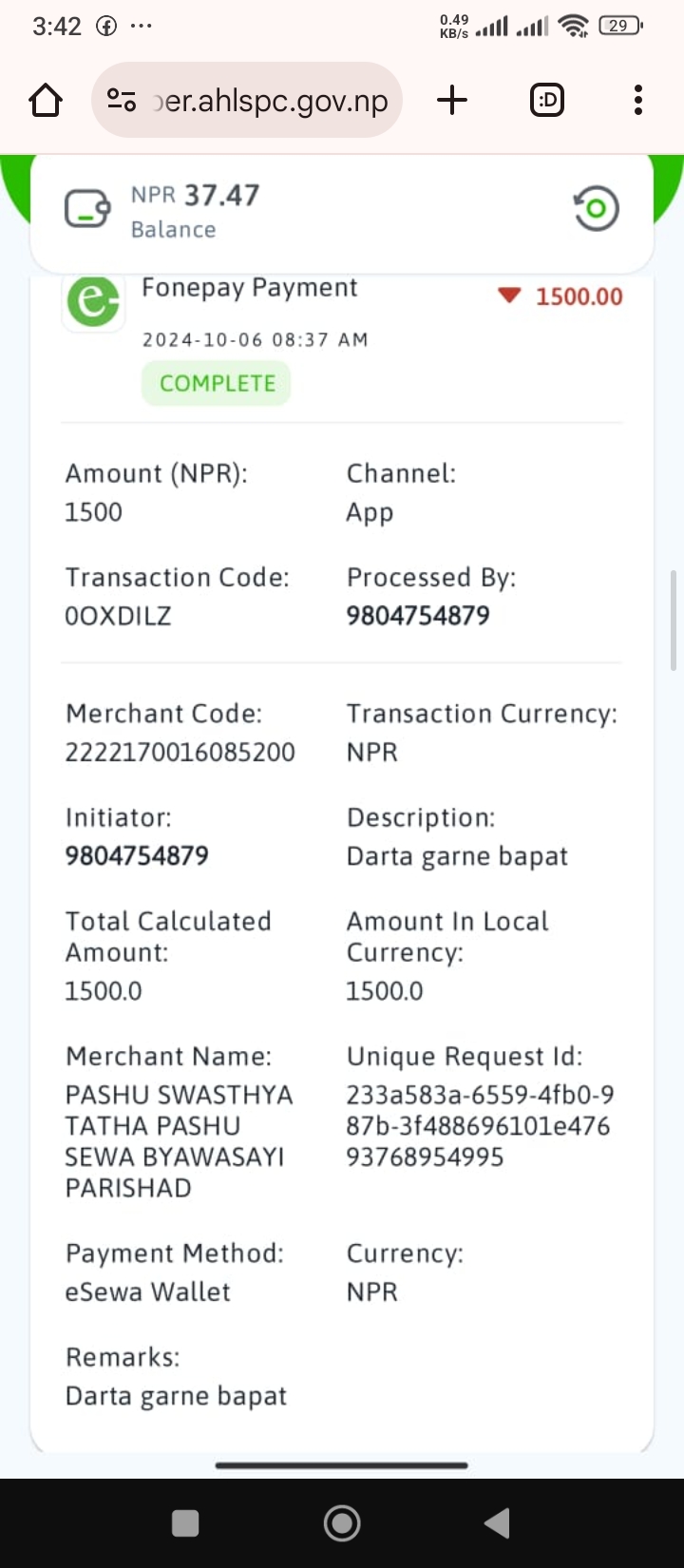684x1568 pixels.
Task: Tap the Unique Request Id value
Action: [480, 1126]
